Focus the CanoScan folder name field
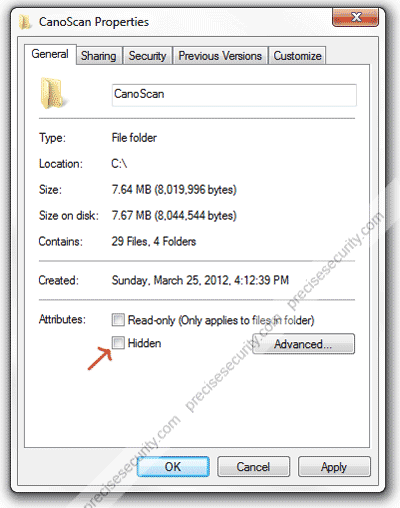 234,95
